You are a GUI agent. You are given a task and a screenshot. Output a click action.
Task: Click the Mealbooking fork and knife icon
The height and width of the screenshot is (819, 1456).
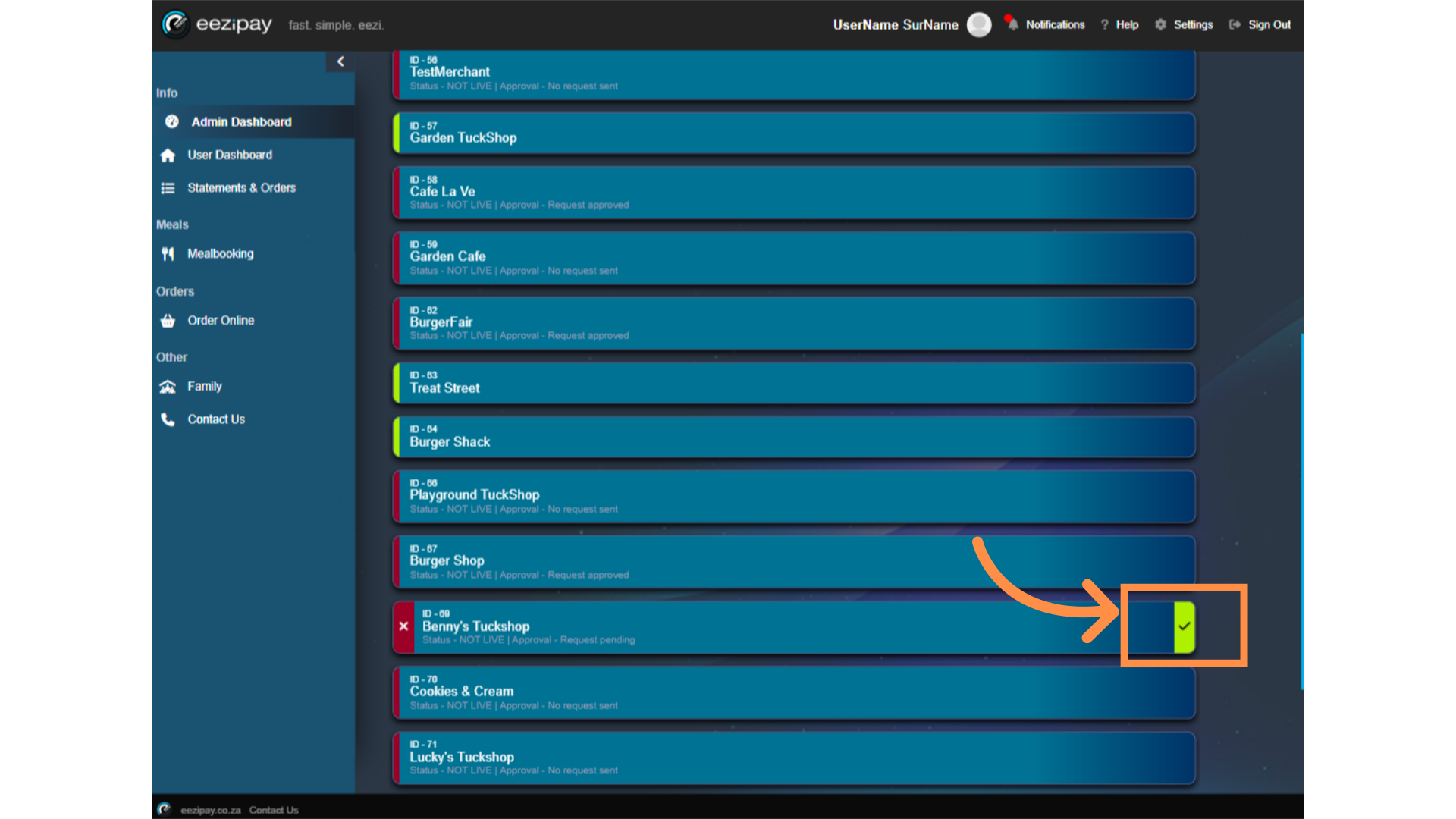168,254
